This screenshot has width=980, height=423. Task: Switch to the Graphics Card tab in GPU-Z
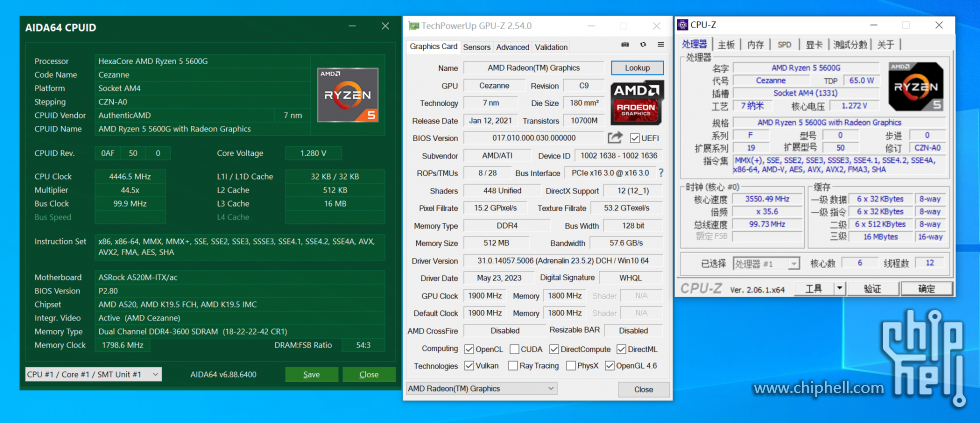[433, 47]
